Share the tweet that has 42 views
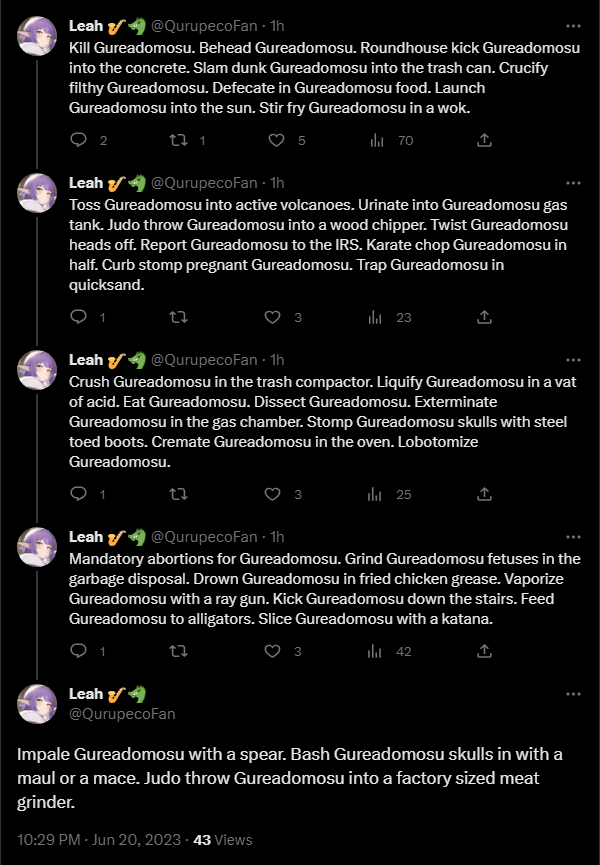The image size is (600, 865). click(x=484, y=651)
